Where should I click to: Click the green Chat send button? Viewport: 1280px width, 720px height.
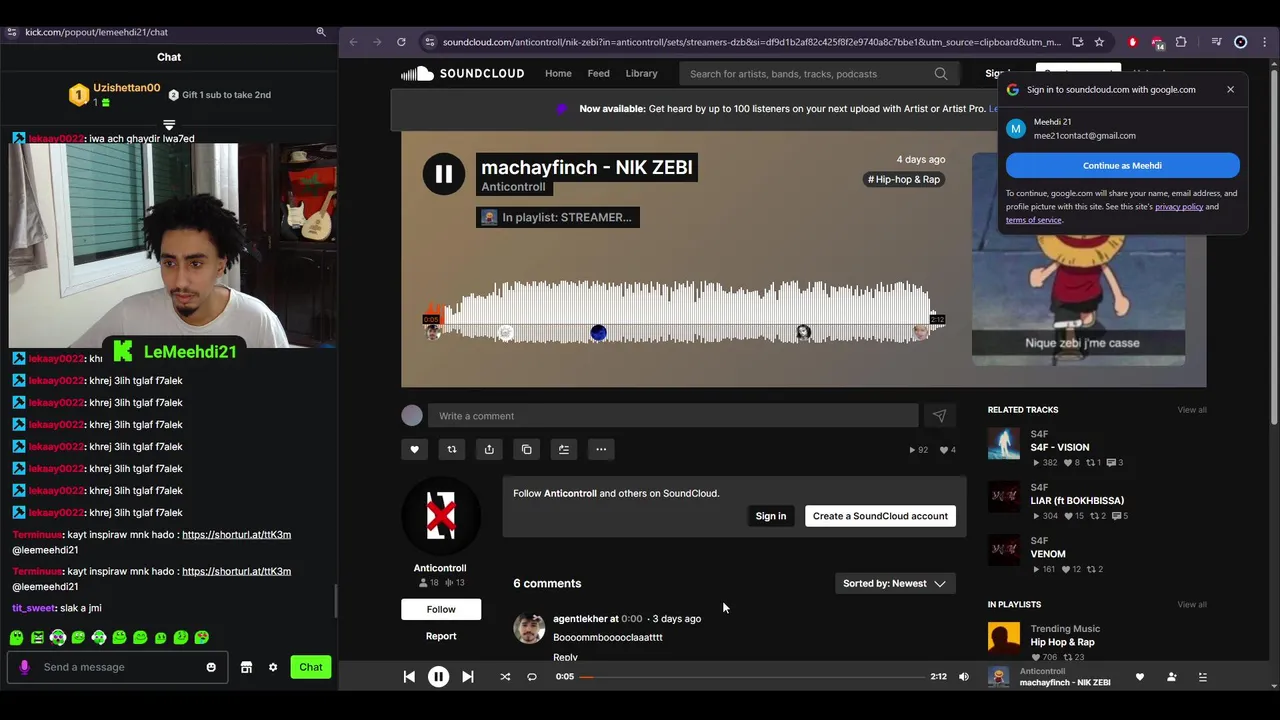[311, 667]
